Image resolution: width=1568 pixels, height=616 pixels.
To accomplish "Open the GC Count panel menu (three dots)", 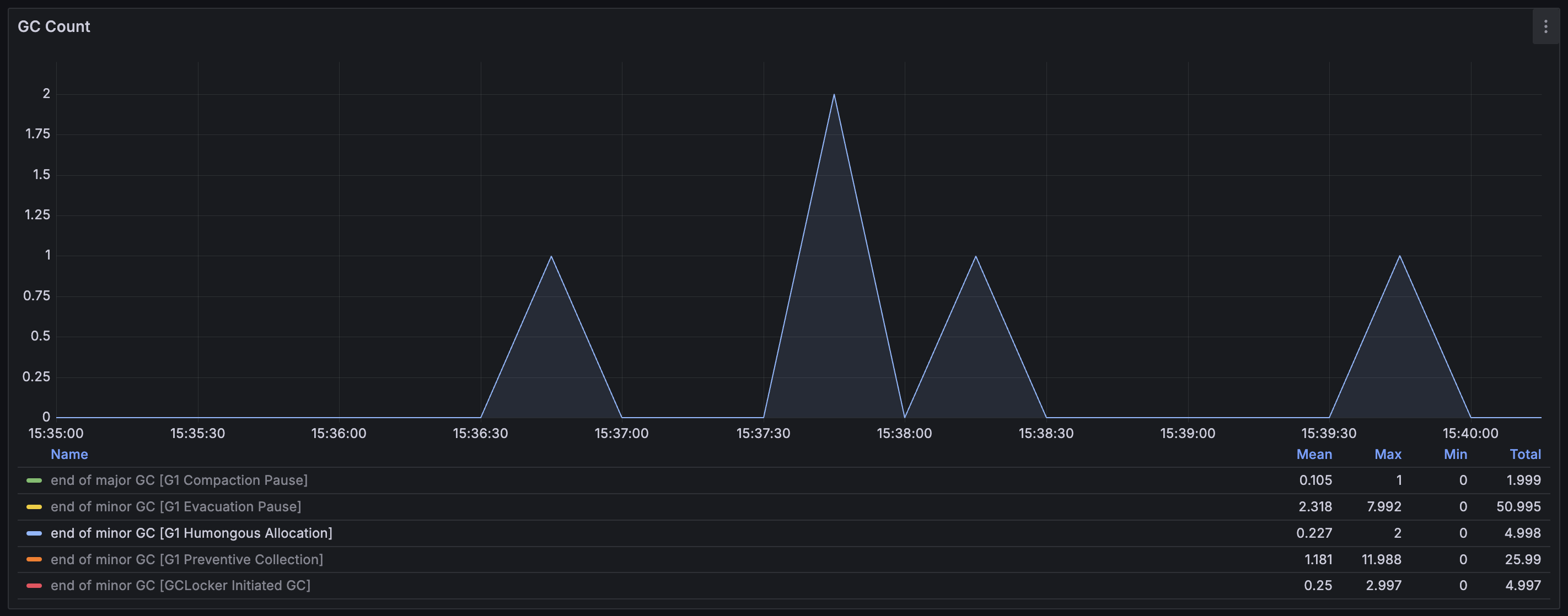I will pos(1545,27).
